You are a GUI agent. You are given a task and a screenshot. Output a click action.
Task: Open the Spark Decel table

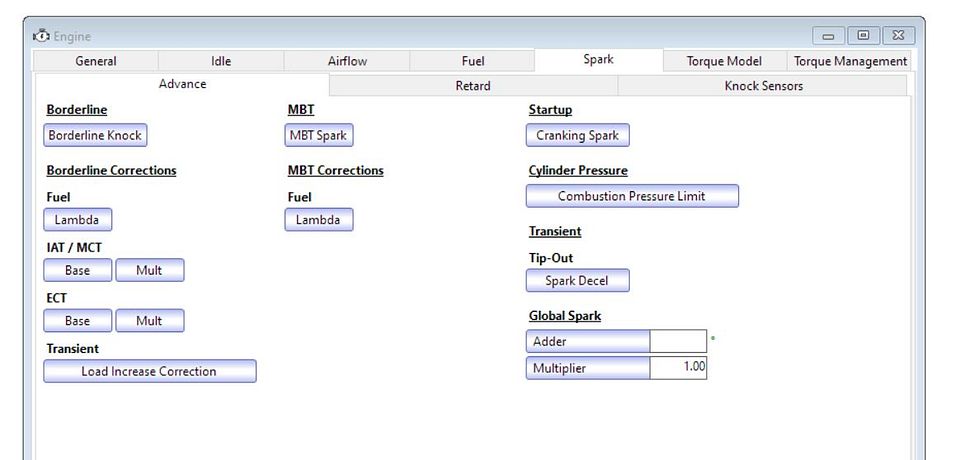pyautogui.click(x=577, y=281)
